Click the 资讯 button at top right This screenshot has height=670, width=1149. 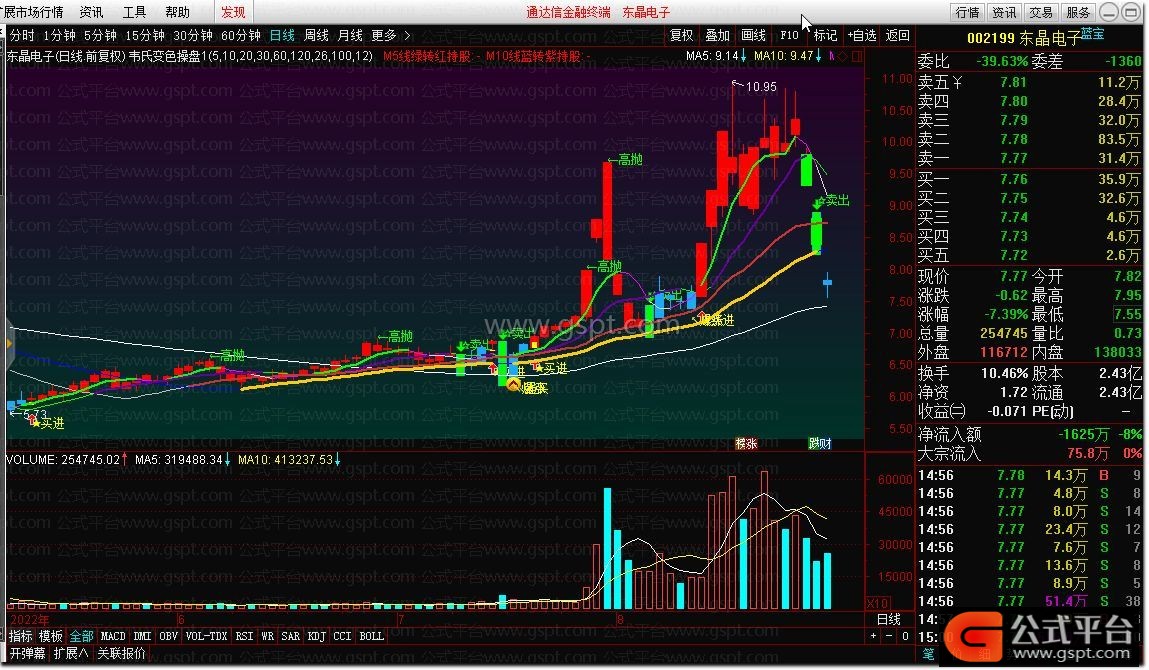click(x=1004, y=12)
